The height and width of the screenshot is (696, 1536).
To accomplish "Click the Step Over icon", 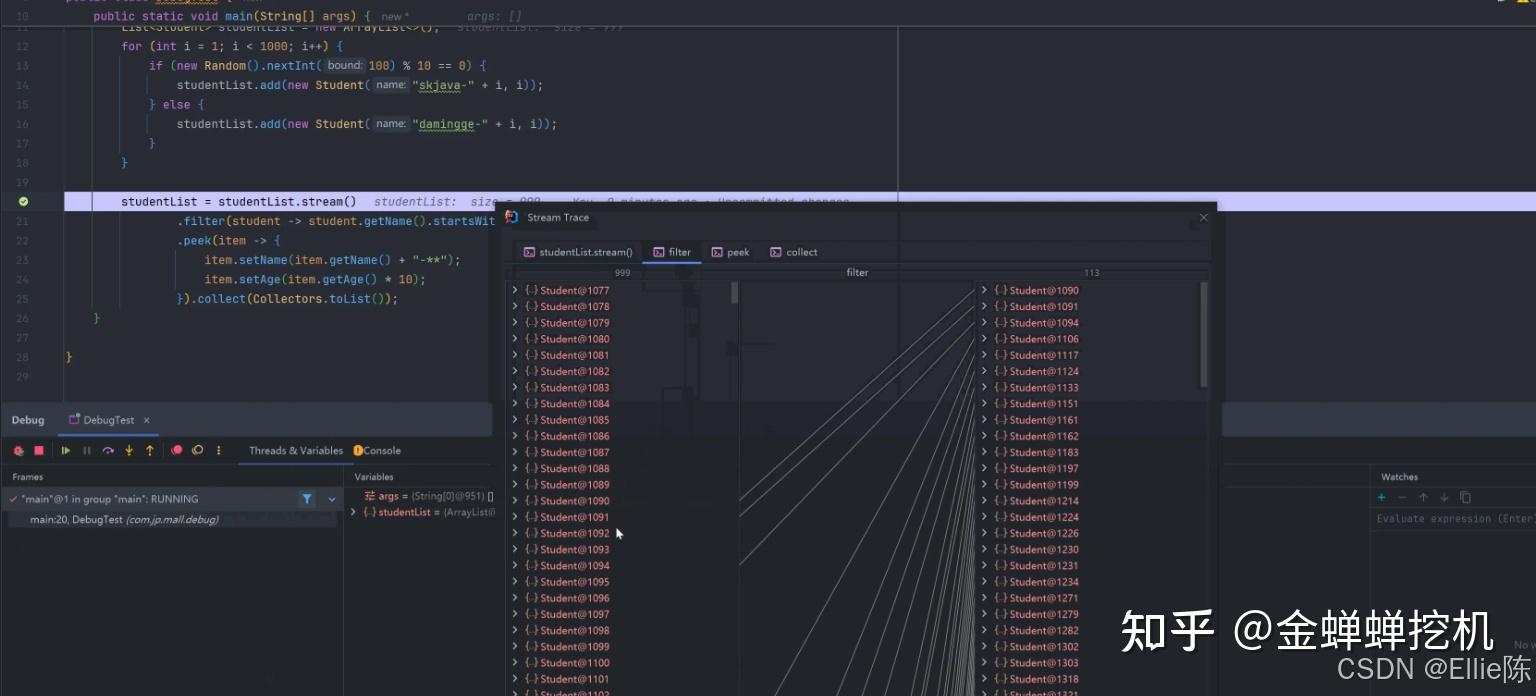I will tap(108, 451).
